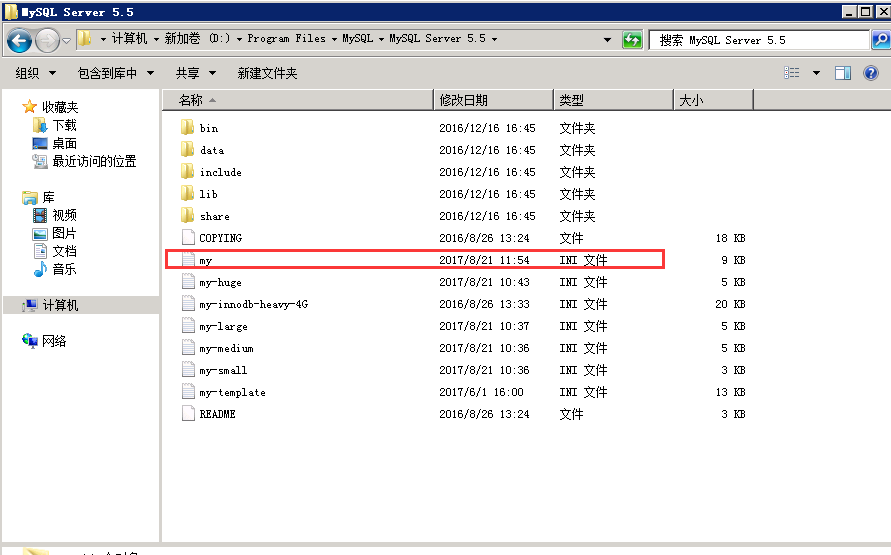Select the my-innodb-heavy-4G file icon
The height and width of the screenshot is (555, 891).
(187, 304)
